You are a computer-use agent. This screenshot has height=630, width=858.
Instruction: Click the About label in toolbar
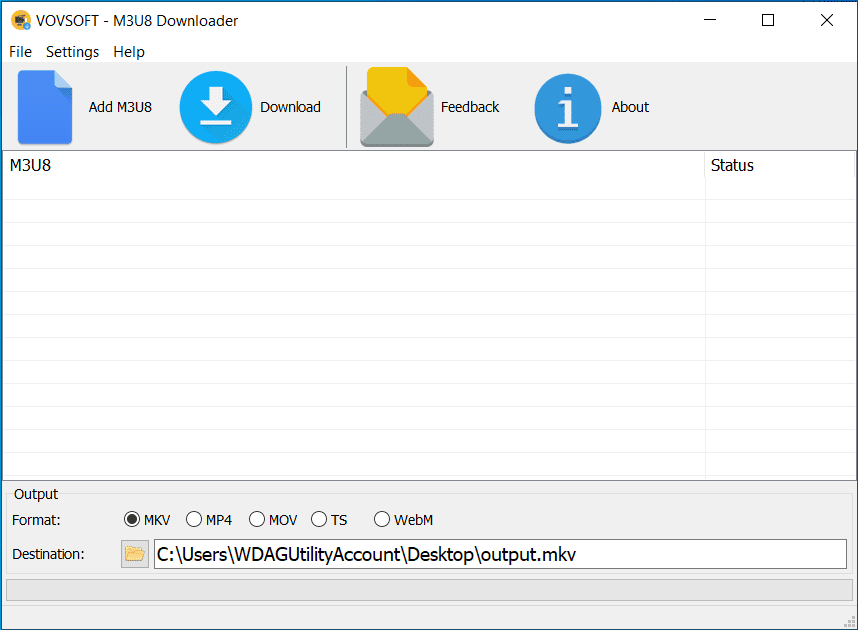630,107
